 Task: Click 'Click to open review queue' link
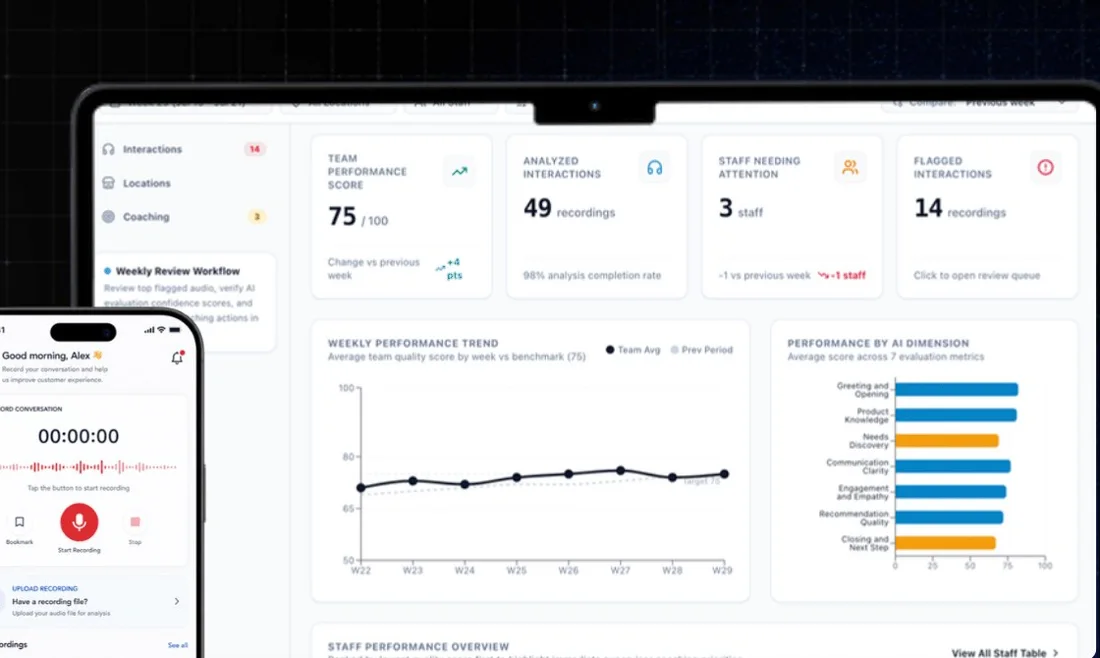pyautogui.click(x=977, y=276)
